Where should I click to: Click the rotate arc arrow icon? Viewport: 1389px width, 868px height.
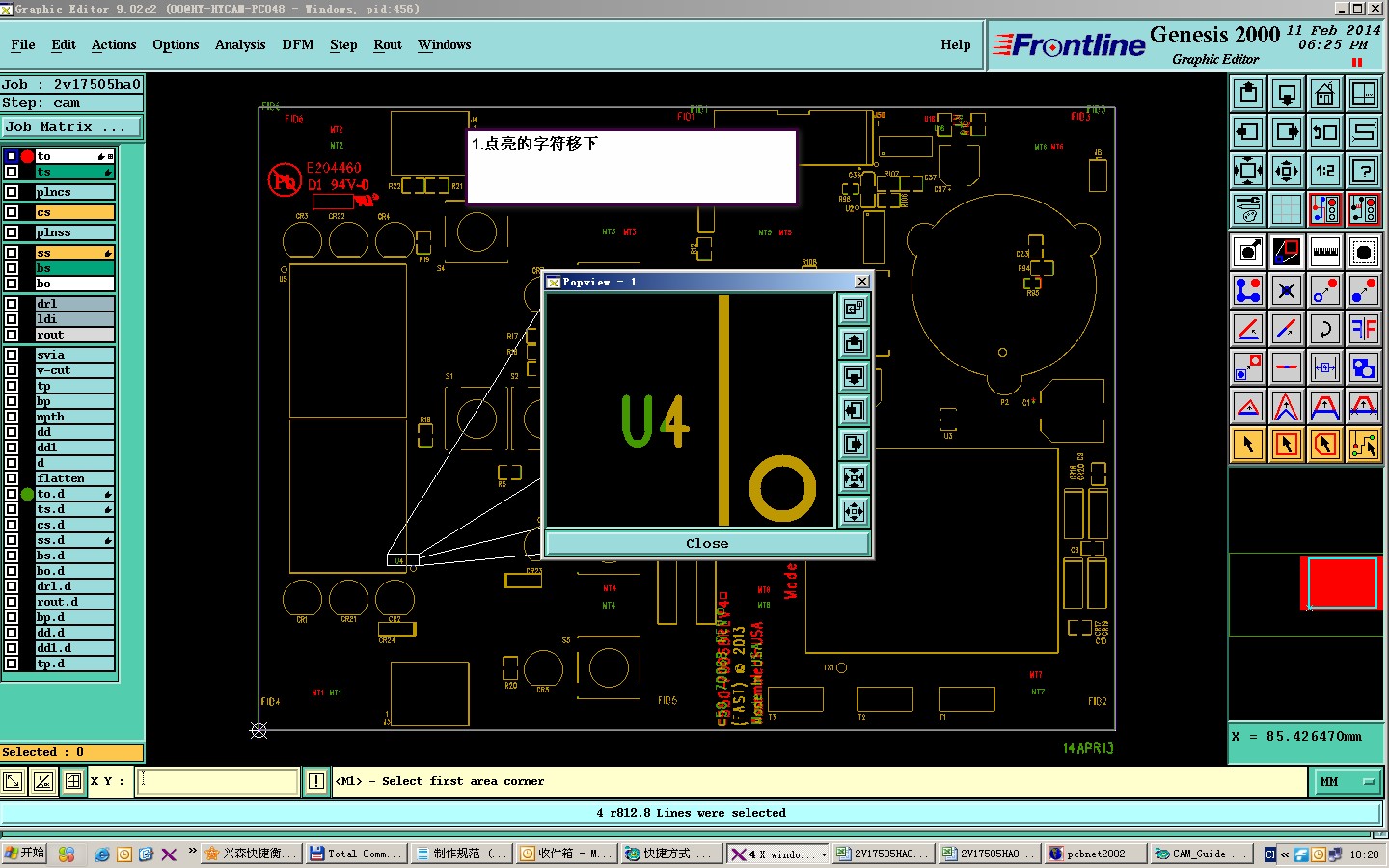tap(1325, 329)
